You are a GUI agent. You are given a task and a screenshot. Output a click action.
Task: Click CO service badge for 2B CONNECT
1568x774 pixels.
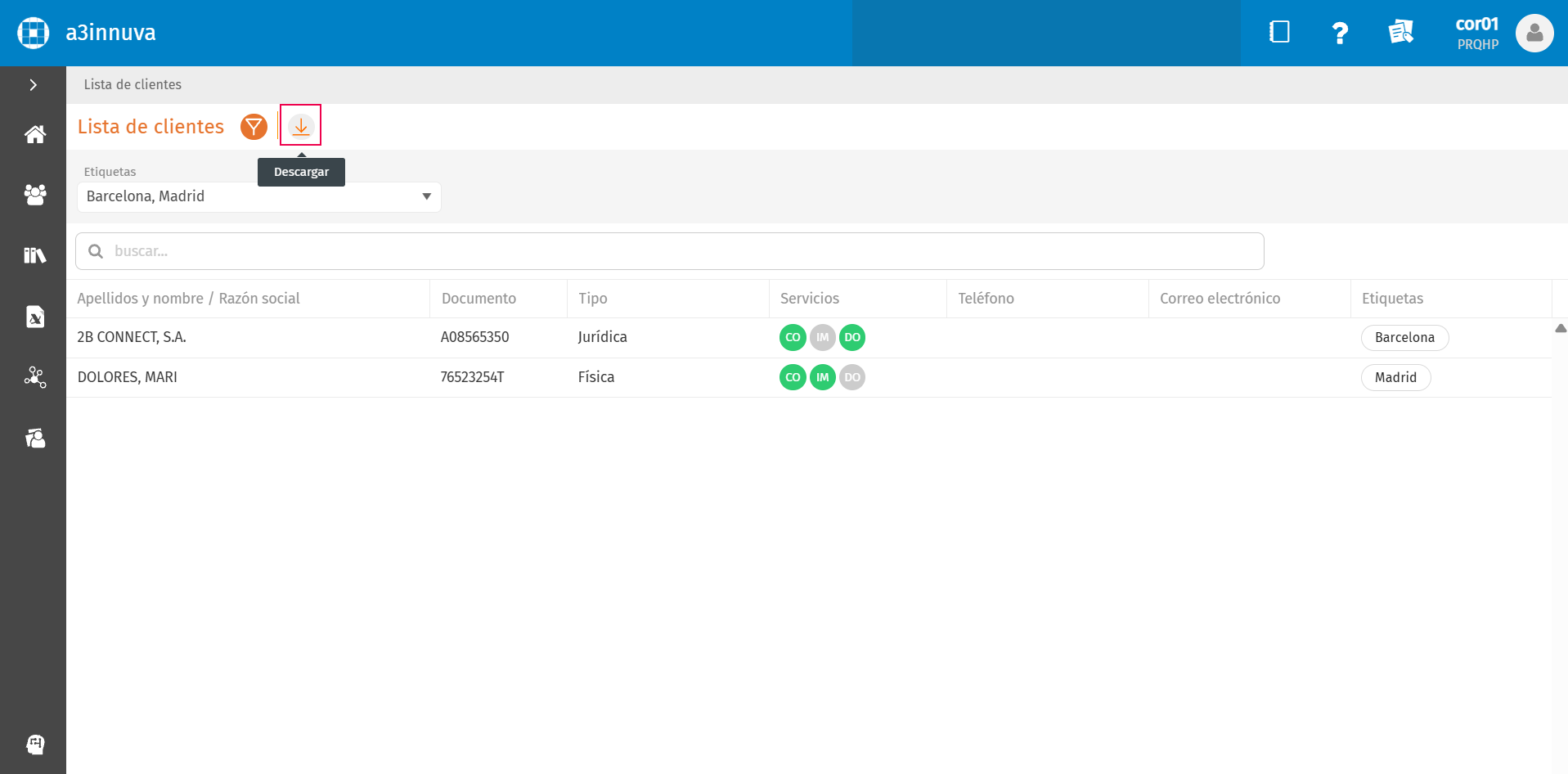(793, 337)
